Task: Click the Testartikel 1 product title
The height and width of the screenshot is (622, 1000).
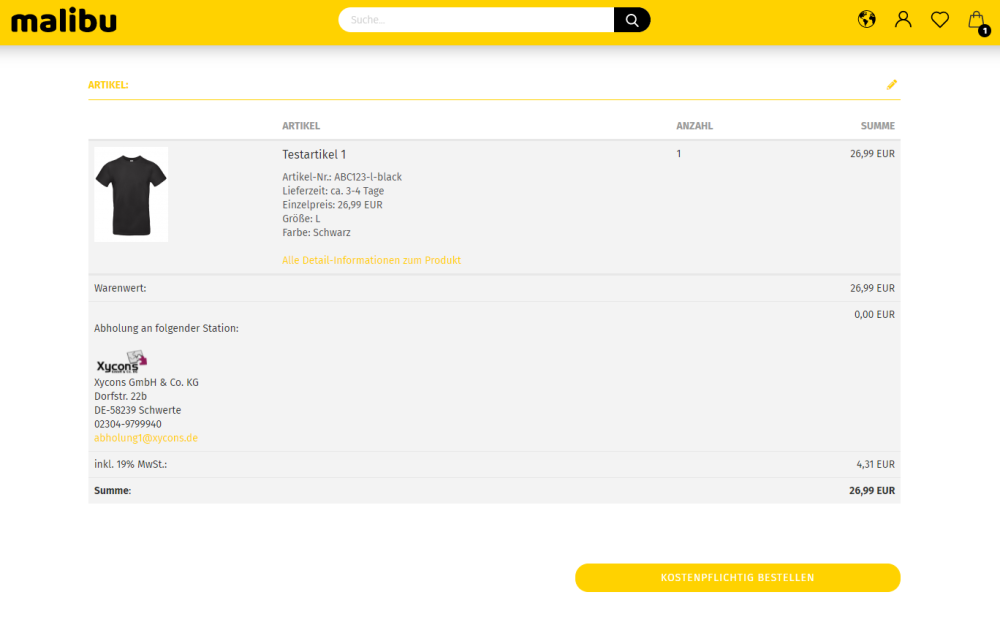Action: 314,155
